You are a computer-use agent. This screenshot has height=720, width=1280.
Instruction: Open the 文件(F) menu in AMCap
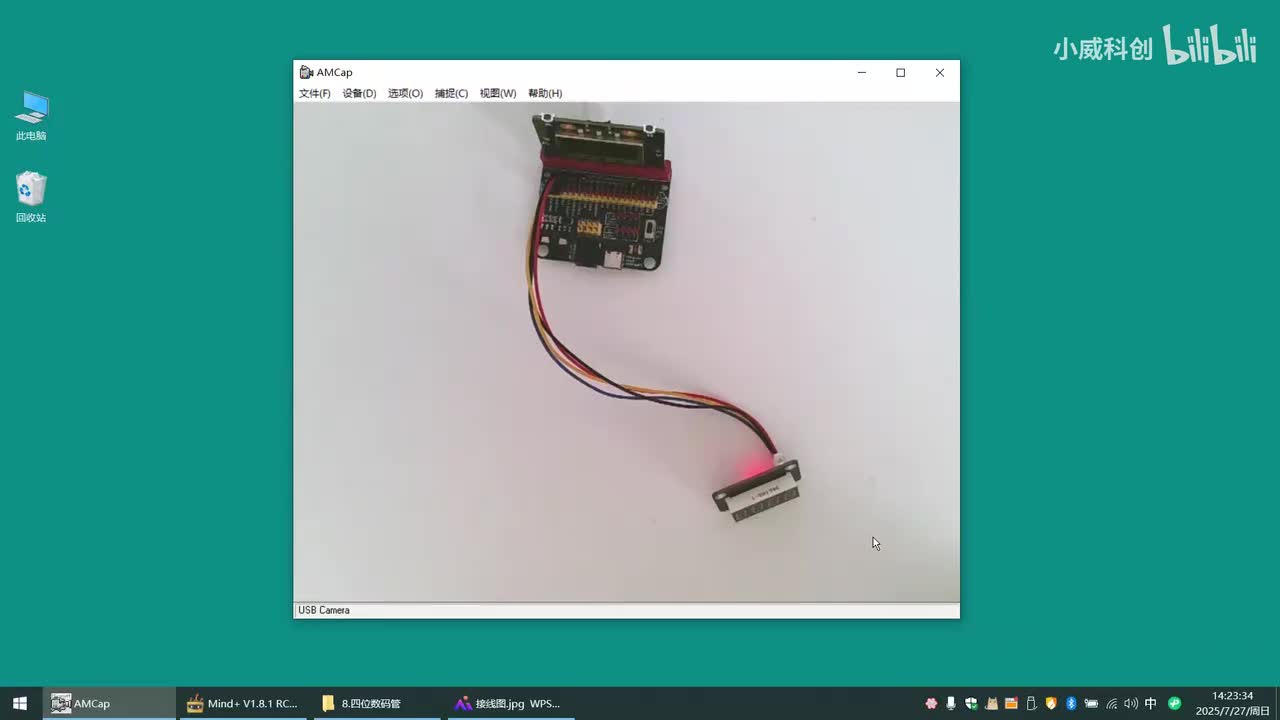tap(314, 93)
